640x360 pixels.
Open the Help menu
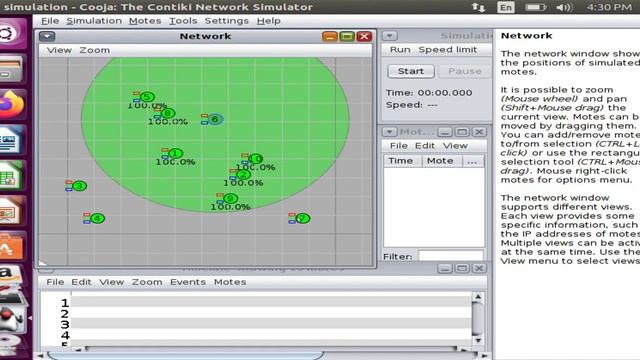tap(268, 21)
